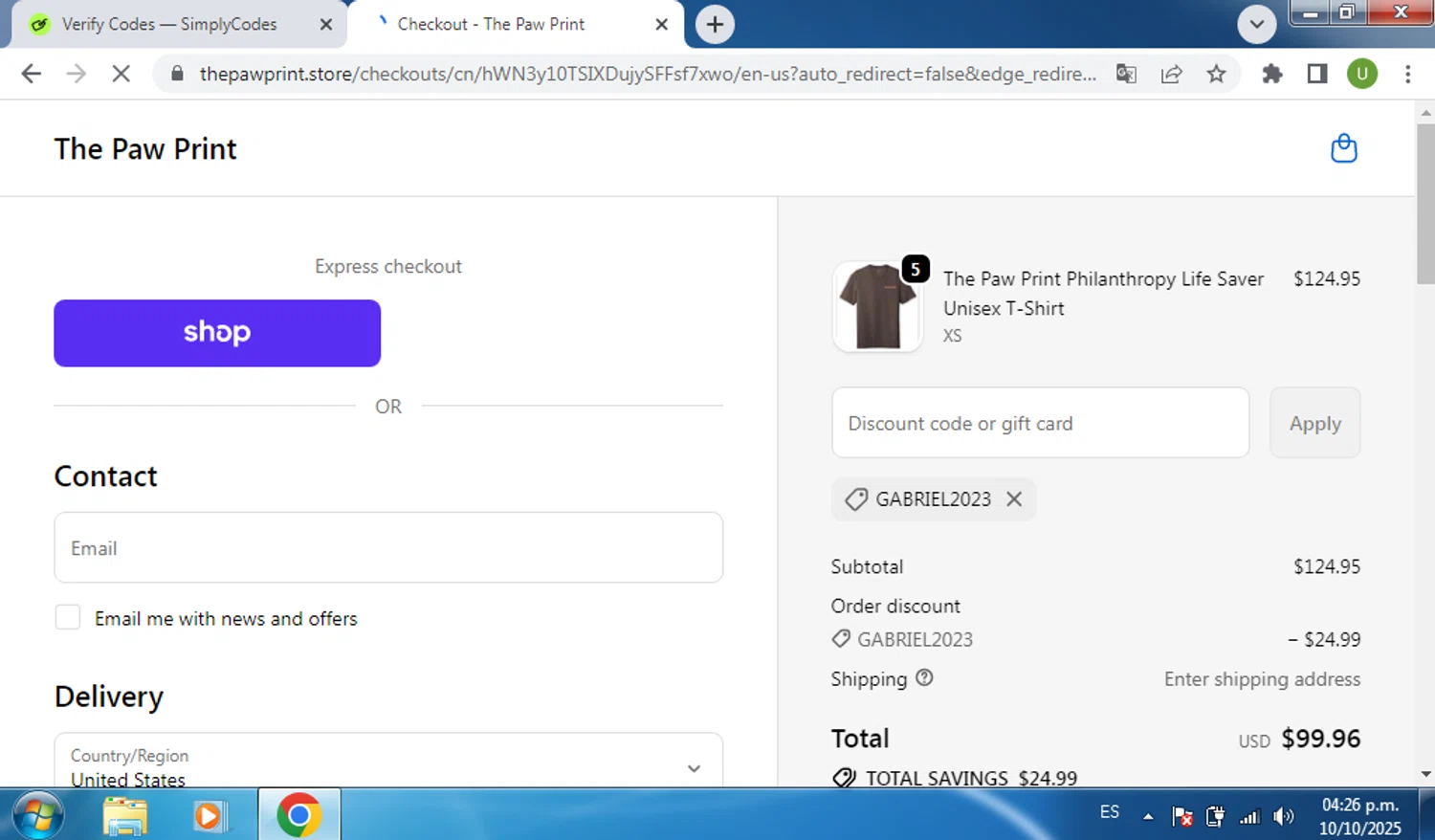Click the share this page icon
The image size is (1435, 840).
(x=1171, y=74)
